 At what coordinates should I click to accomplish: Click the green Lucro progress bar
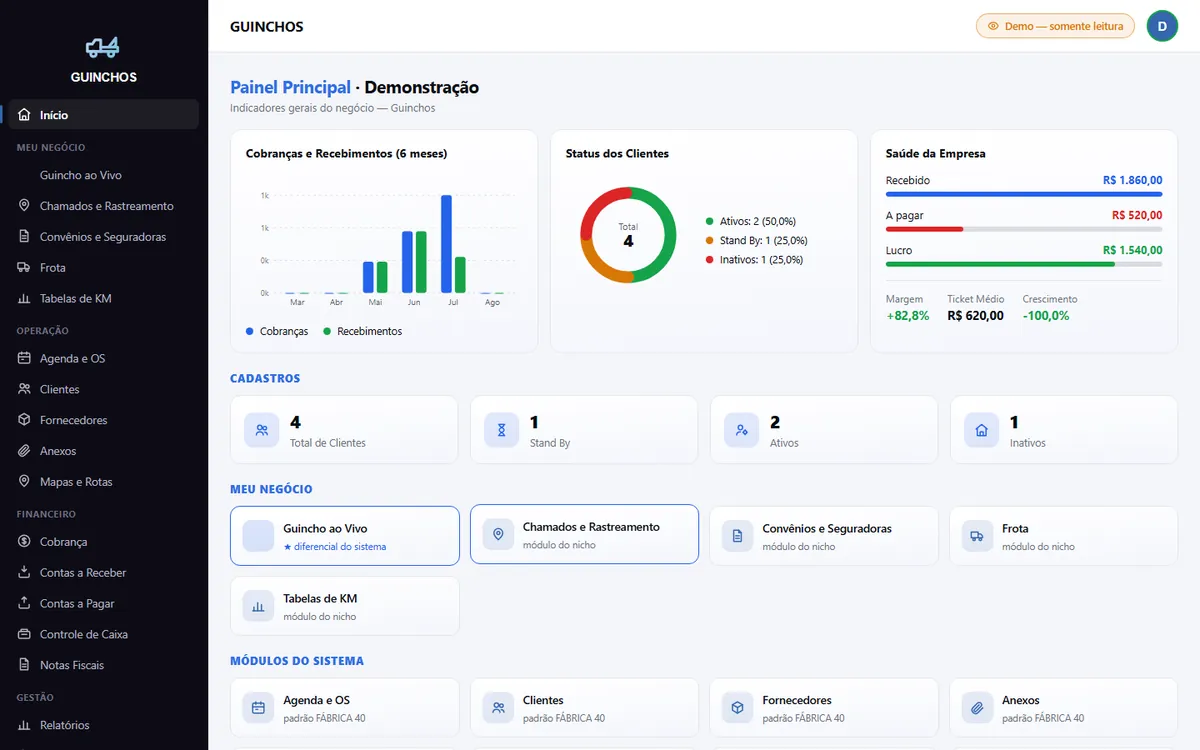(1000, 264)
